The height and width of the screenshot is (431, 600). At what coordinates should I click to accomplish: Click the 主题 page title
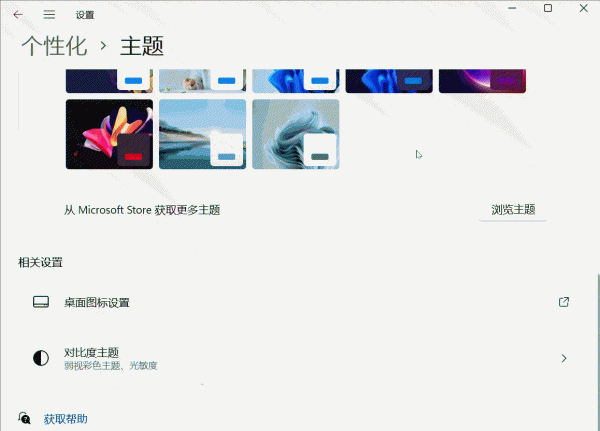coord(142,46)
